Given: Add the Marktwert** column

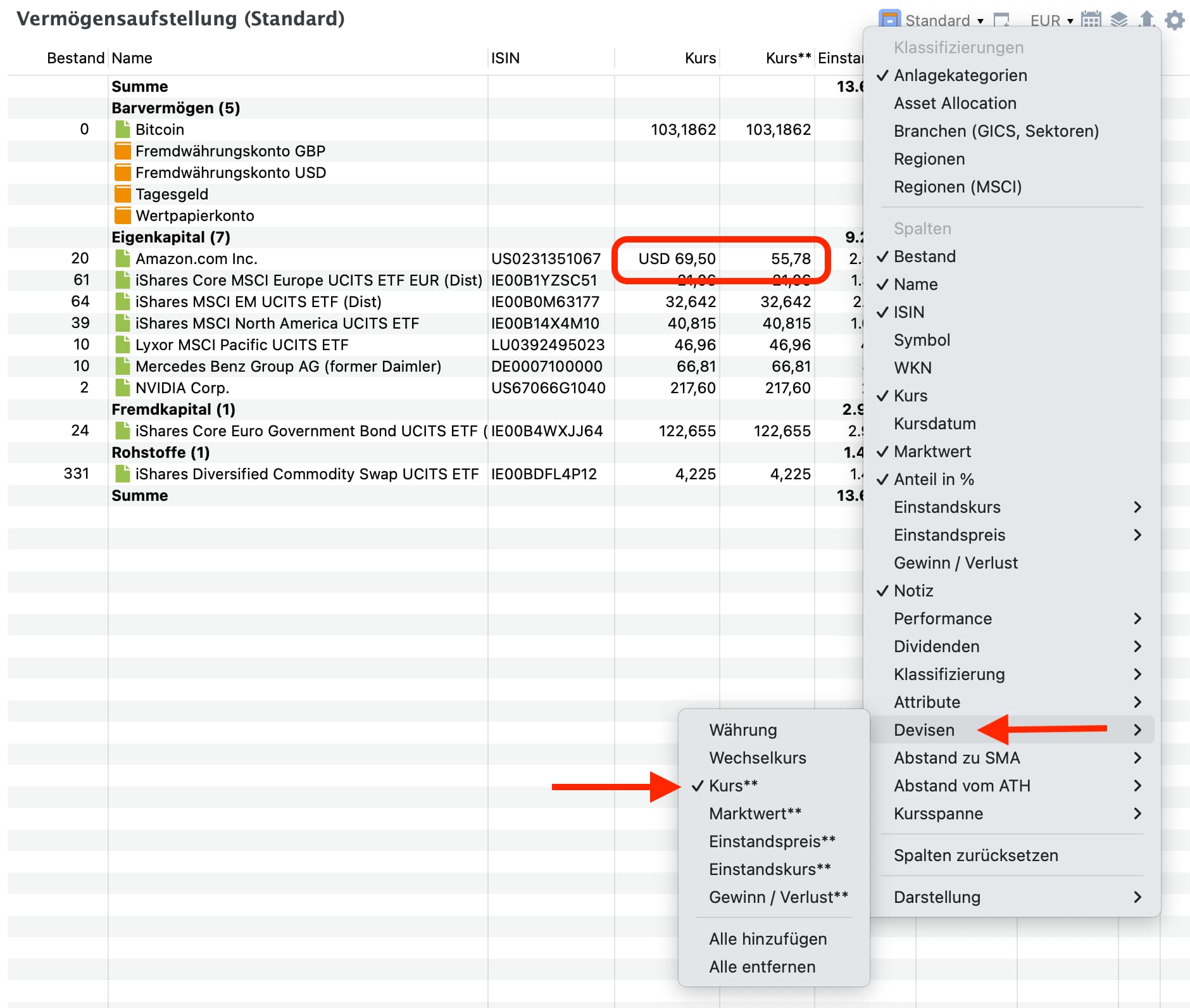Looking at the screenshot, I should [773, 814].
